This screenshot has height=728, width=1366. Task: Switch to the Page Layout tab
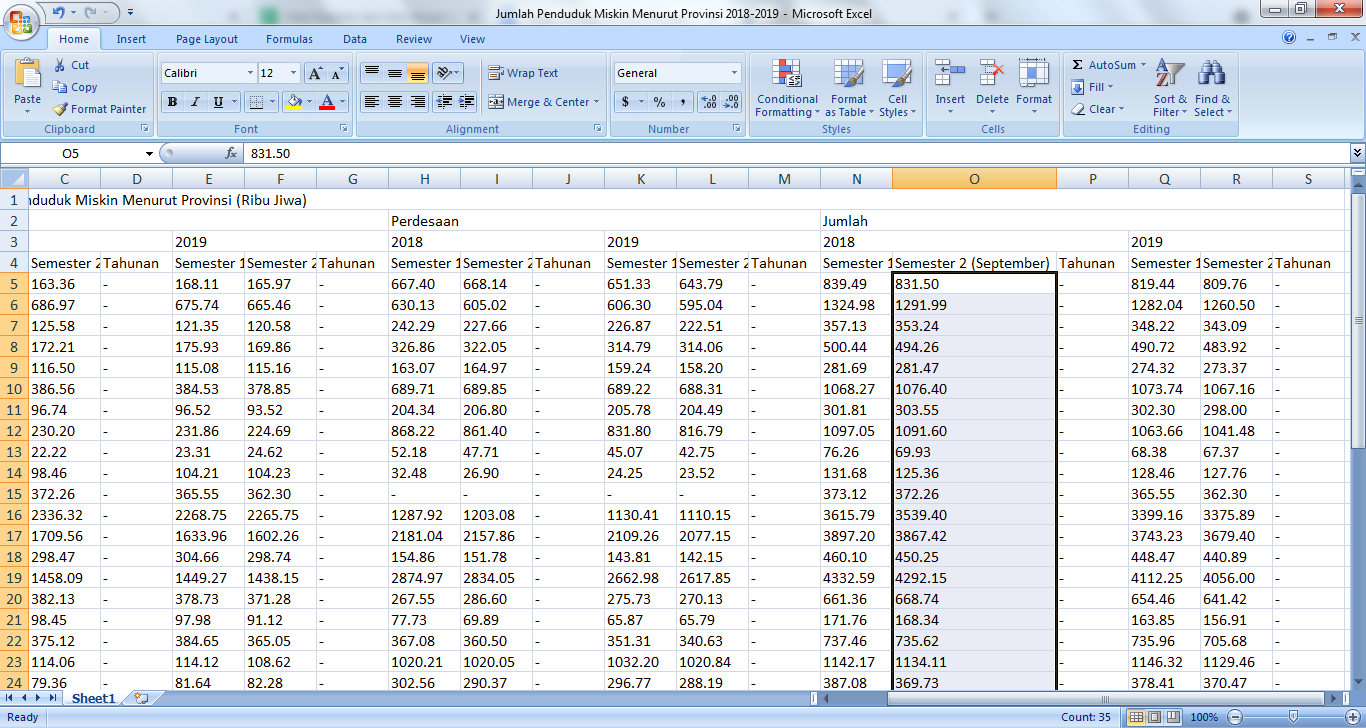[207, 39]
